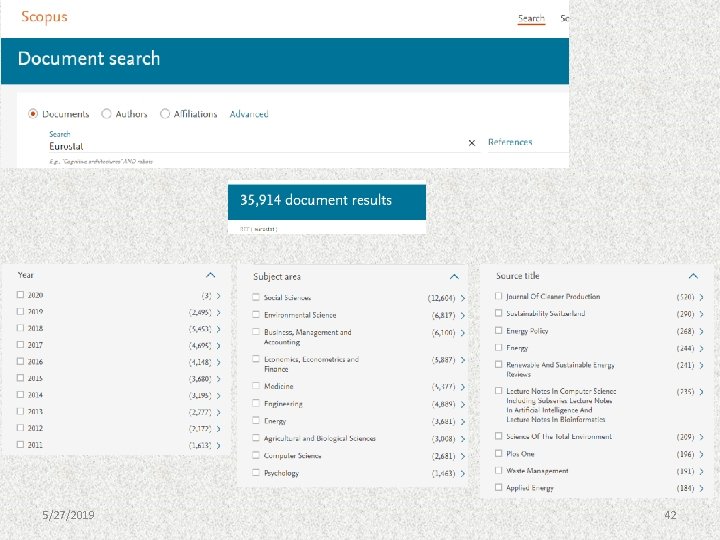This screenshot has width=720, height=540.
Task: Collapse the Subject area filter panel
Action: click(454, 276)
